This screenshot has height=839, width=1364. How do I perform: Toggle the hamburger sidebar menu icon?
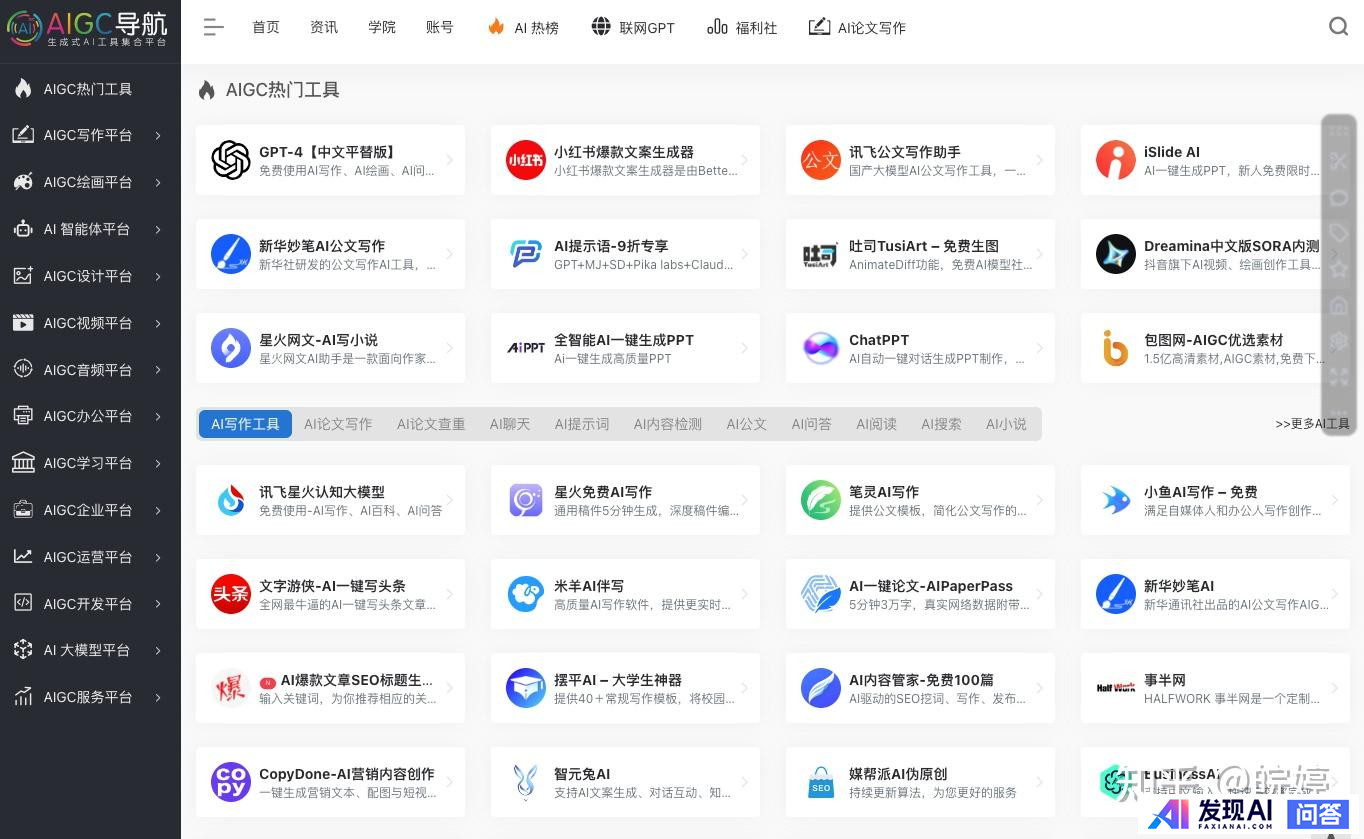pyautogui.click(x=213, y=28)
